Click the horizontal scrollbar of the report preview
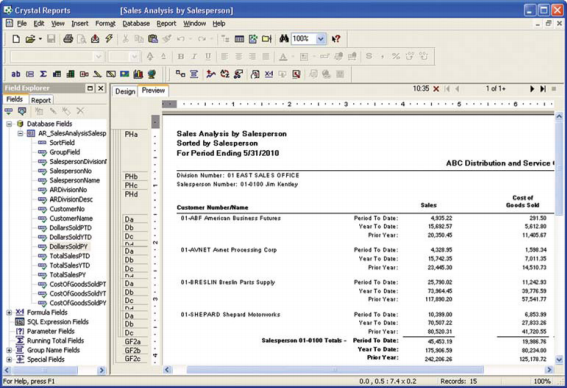567x388 pixels. [x=358, y=370]
